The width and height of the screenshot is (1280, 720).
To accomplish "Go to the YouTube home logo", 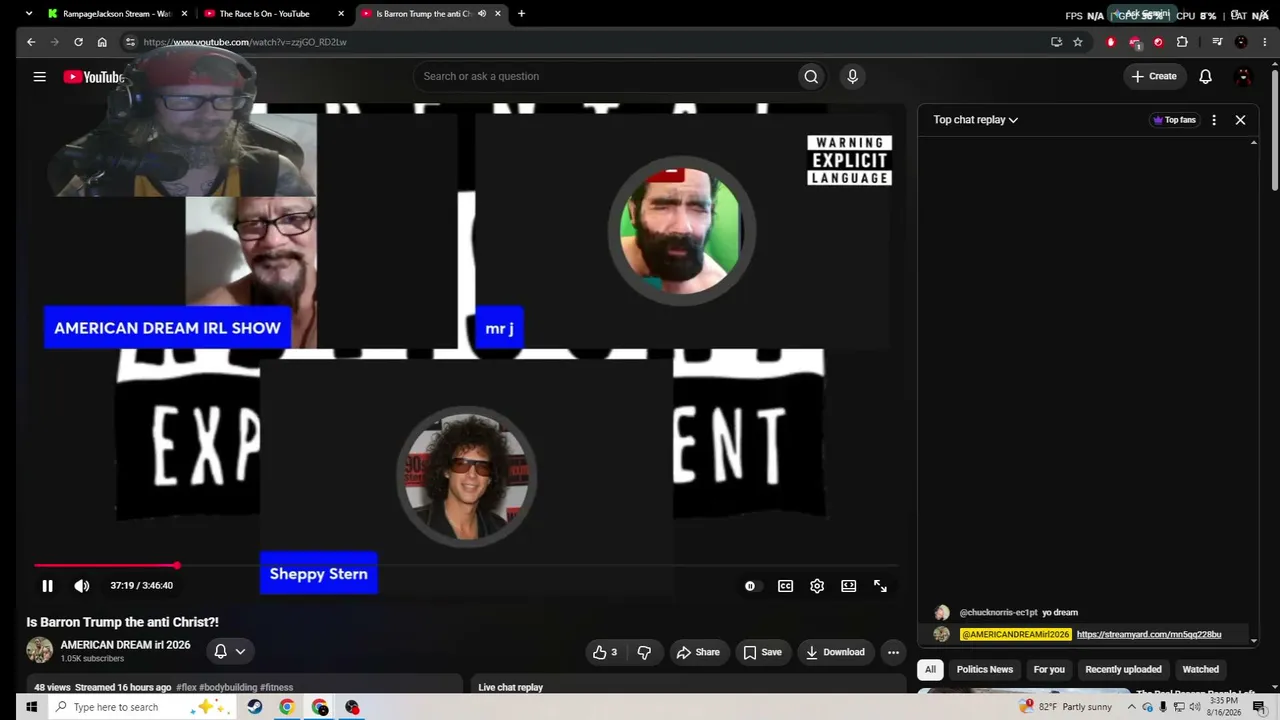I will (93, 77).
